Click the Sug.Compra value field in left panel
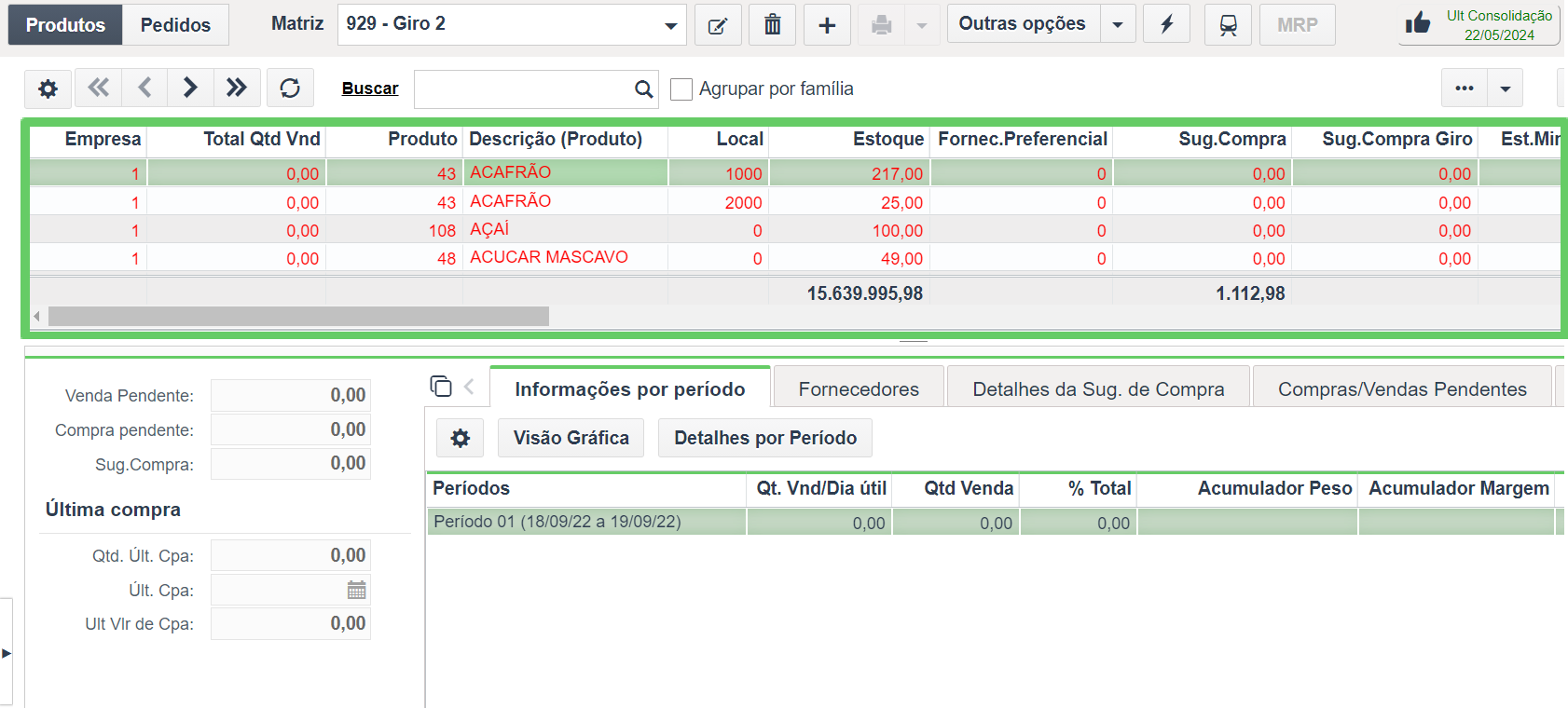 coord(291,464)
